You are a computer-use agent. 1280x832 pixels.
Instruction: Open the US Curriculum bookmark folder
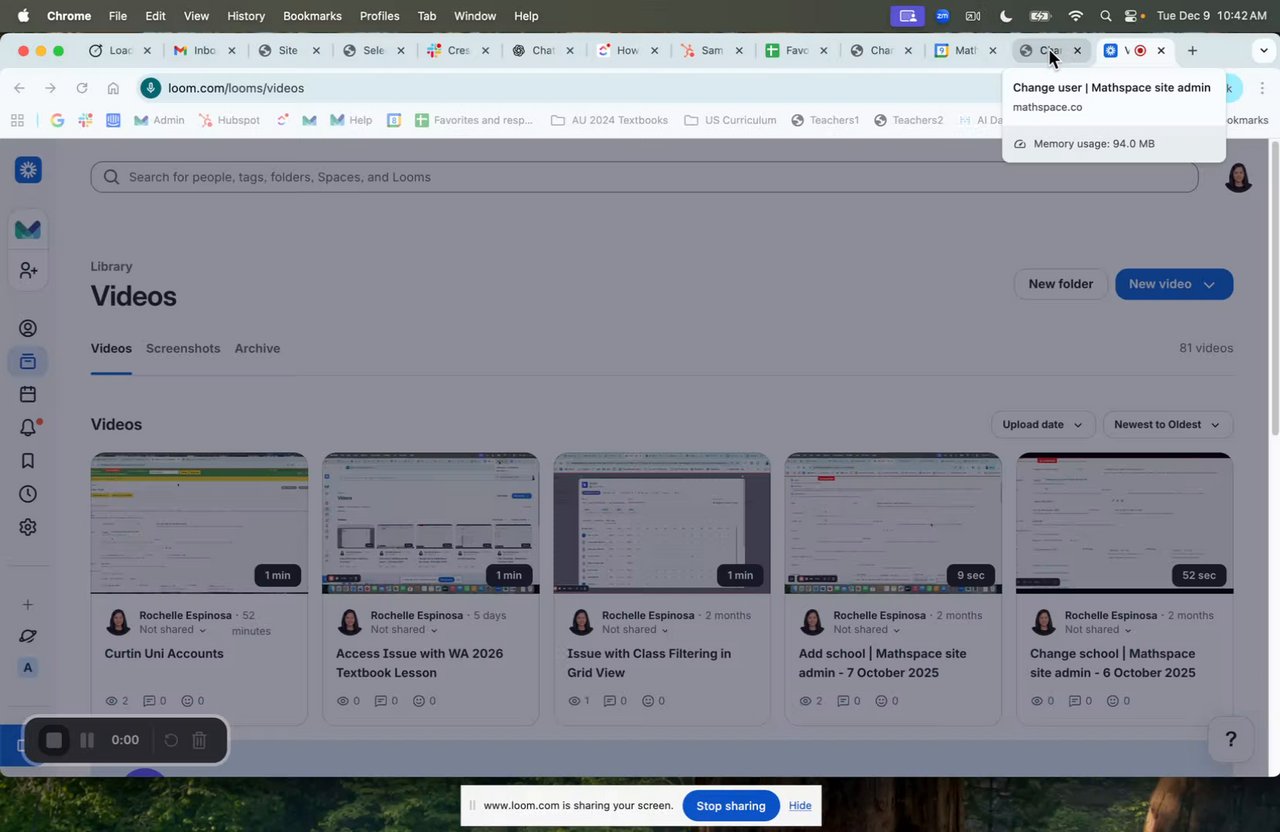[x=730, y=120]
